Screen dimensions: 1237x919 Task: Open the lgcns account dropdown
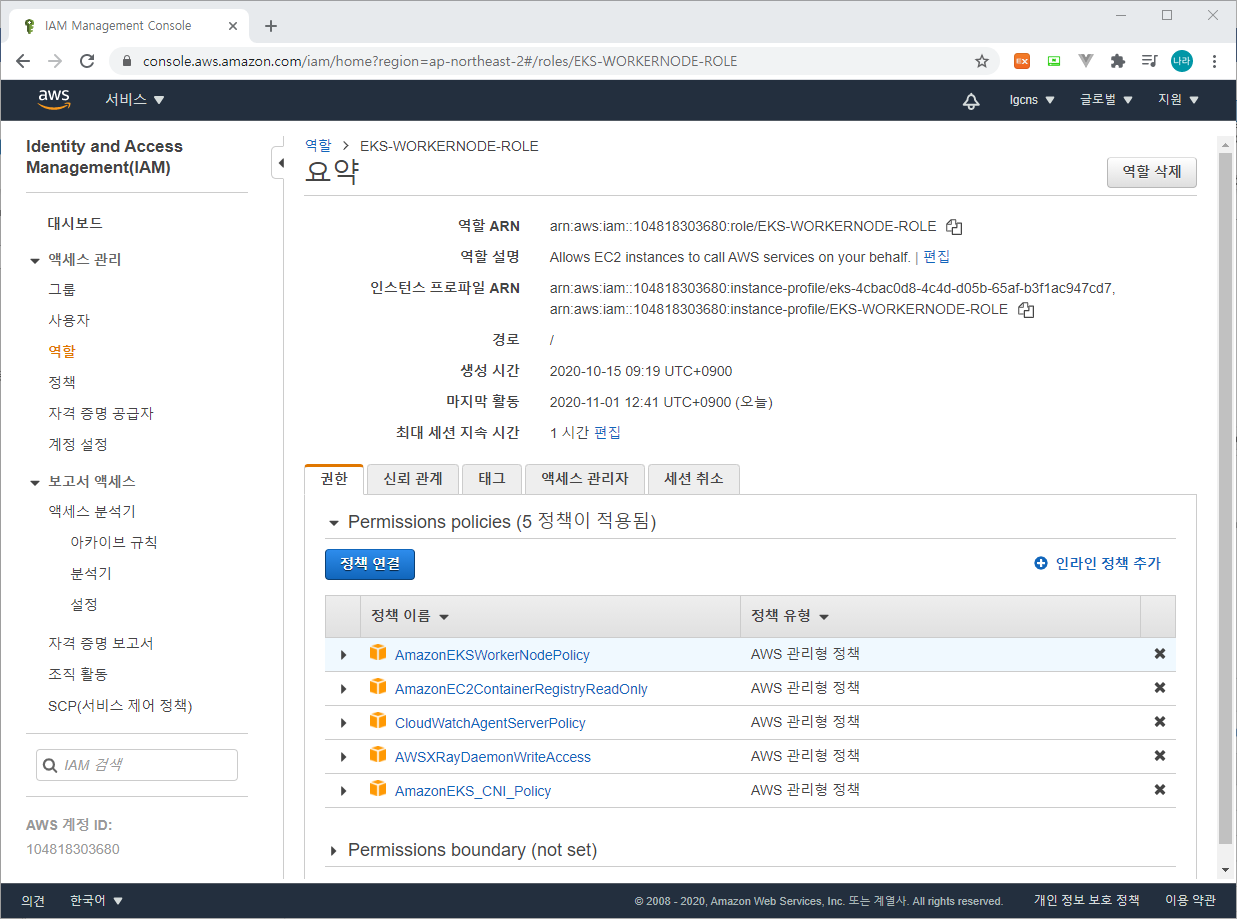coord(1032,100)
